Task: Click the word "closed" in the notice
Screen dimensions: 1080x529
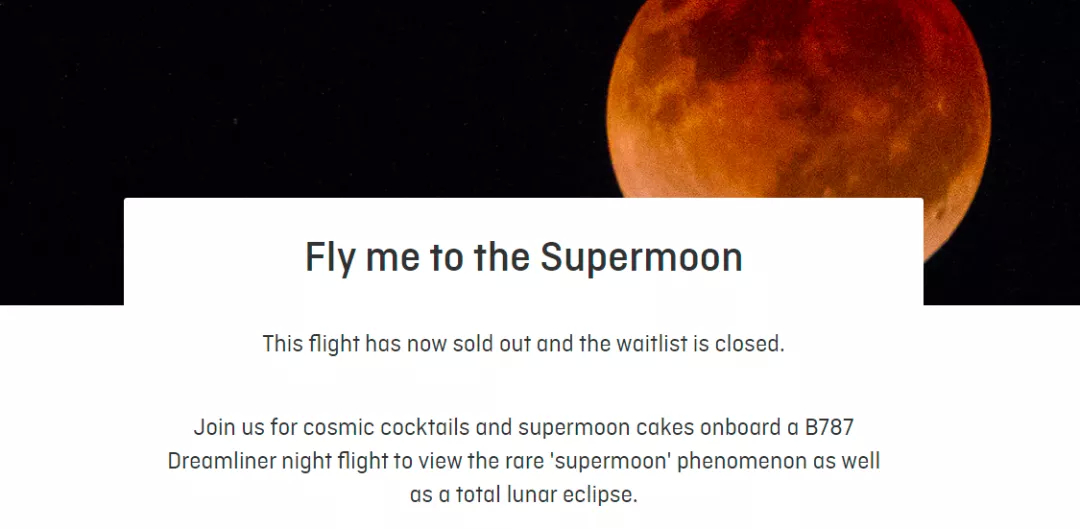Action: pos(749,343)
